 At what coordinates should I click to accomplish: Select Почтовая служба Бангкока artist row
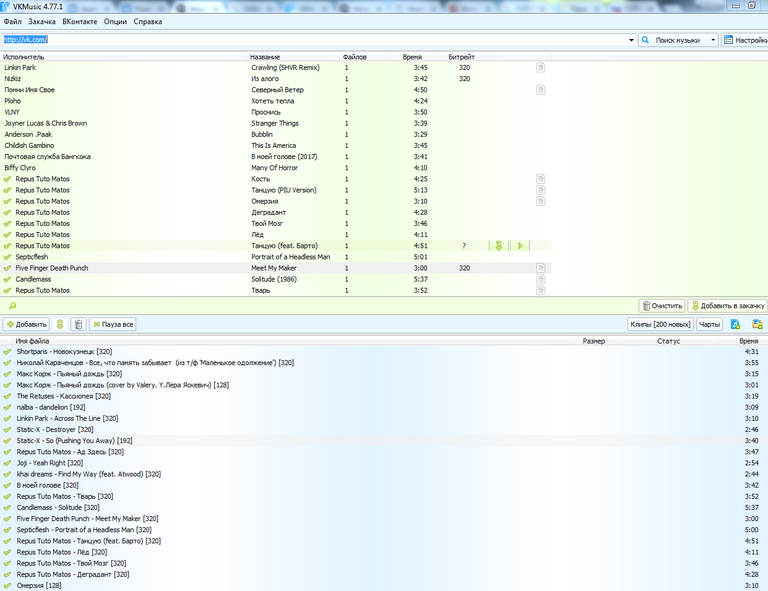coord(276,157)
